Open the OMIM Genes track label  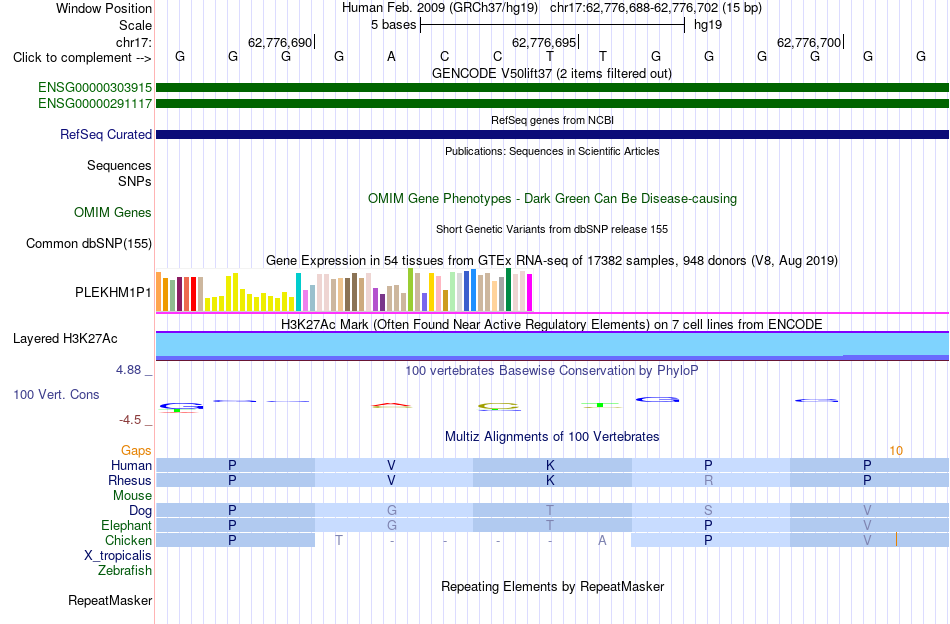(x=113, y=213)
